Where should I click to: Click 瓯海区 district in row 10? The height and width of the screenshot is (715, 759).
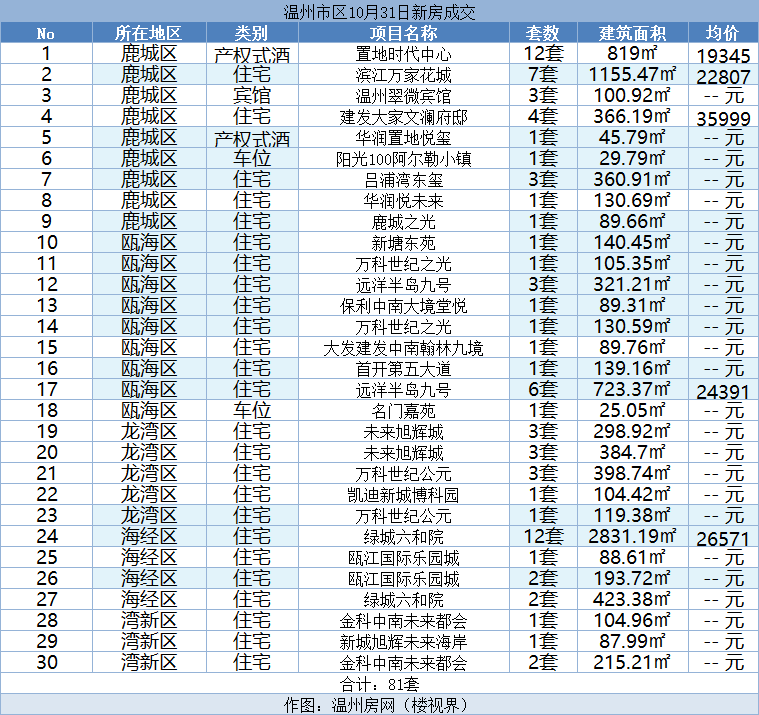pos(149,243)
